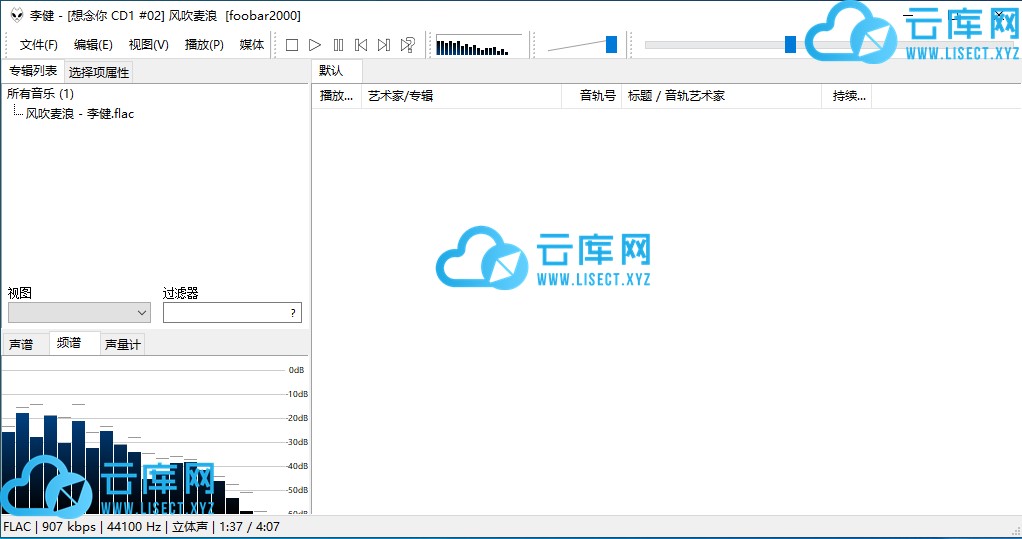
Task: Click the FLAC 907 kbps status bar text
Action: click(x=50, y=527)
